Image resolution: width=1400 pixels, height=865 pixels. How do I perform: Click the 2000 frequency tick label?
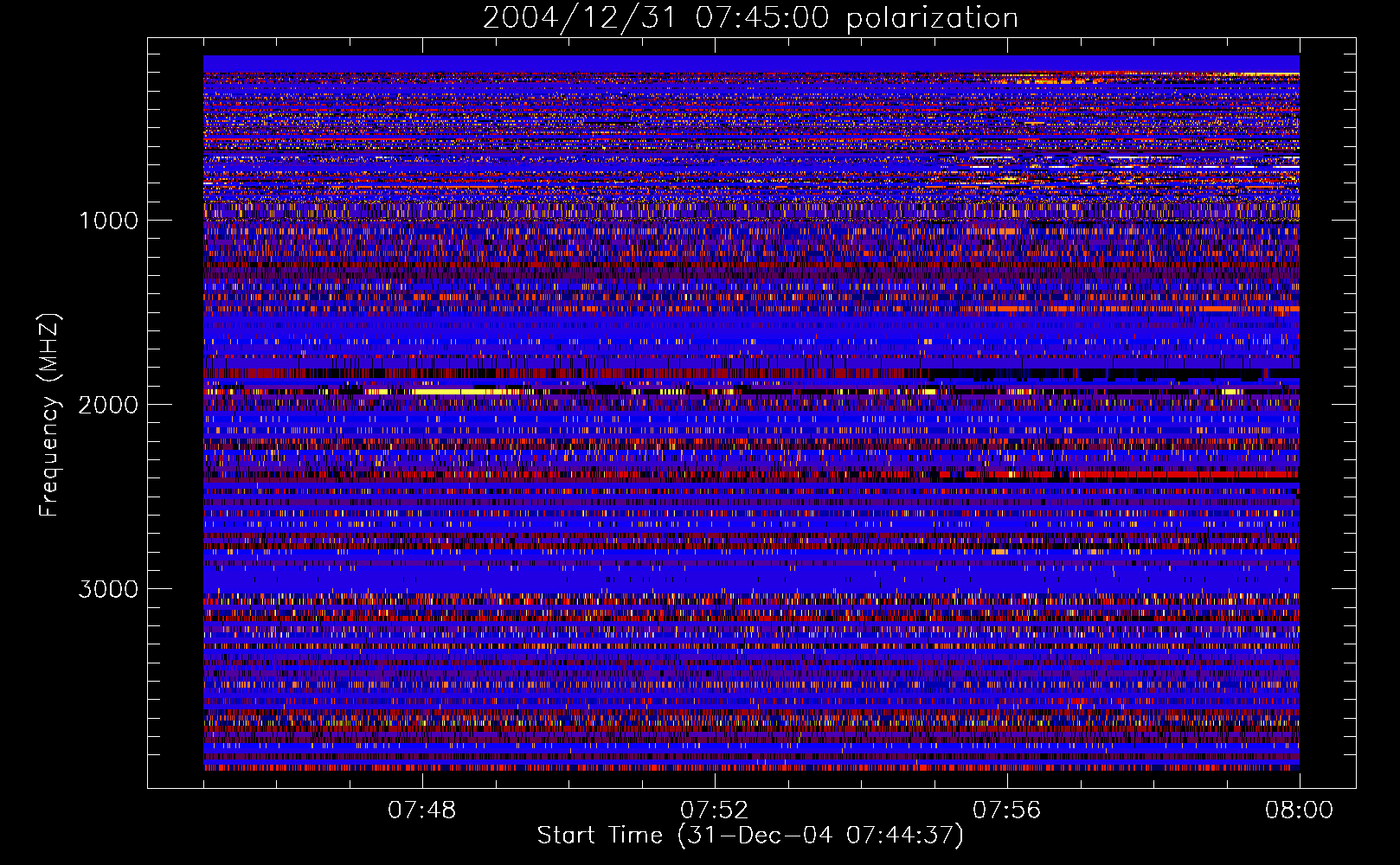(108, 405)
